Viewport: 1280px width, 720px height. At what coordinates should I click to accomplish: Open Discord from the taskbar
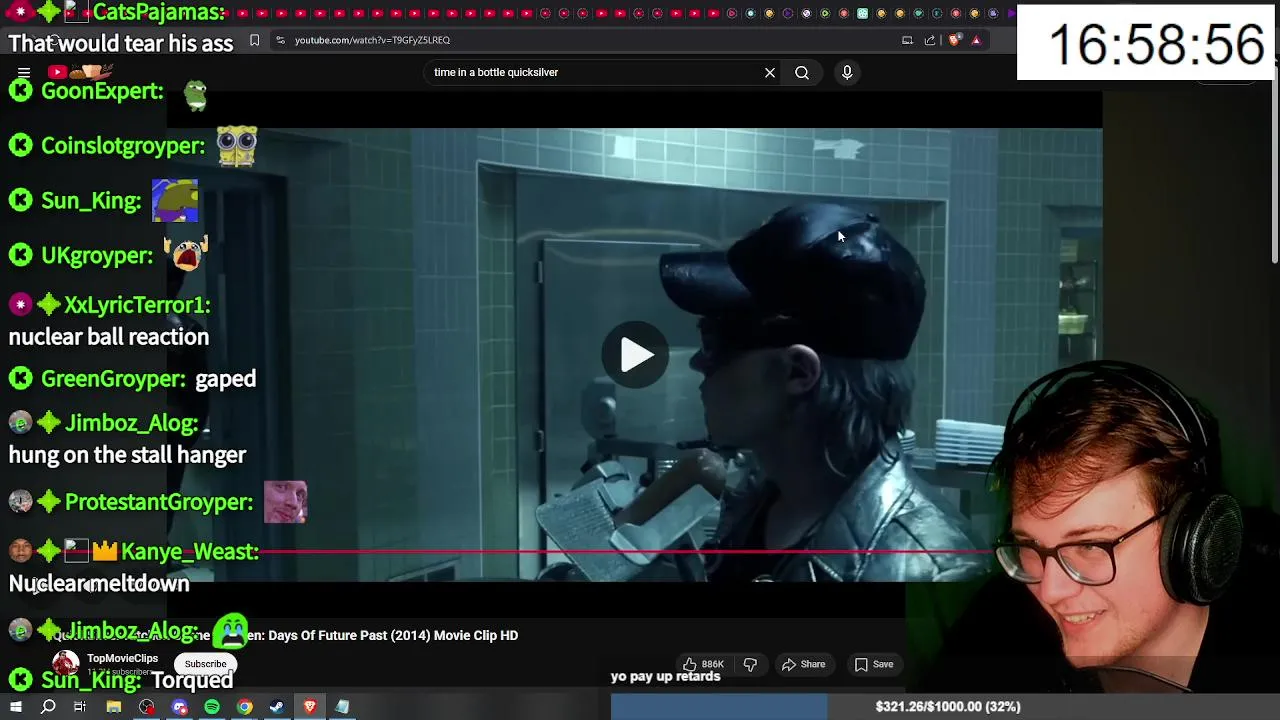(x=179, y=707)
